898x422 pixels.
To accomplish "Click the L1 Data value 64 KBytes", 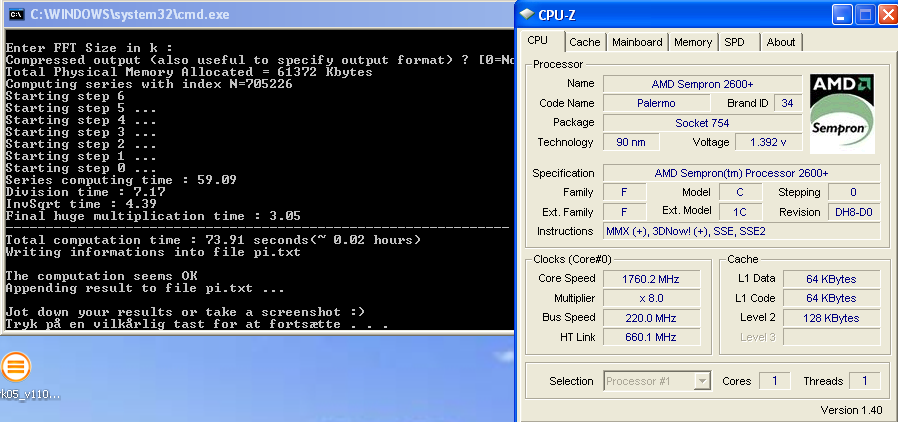I will [x=831, y=279].
